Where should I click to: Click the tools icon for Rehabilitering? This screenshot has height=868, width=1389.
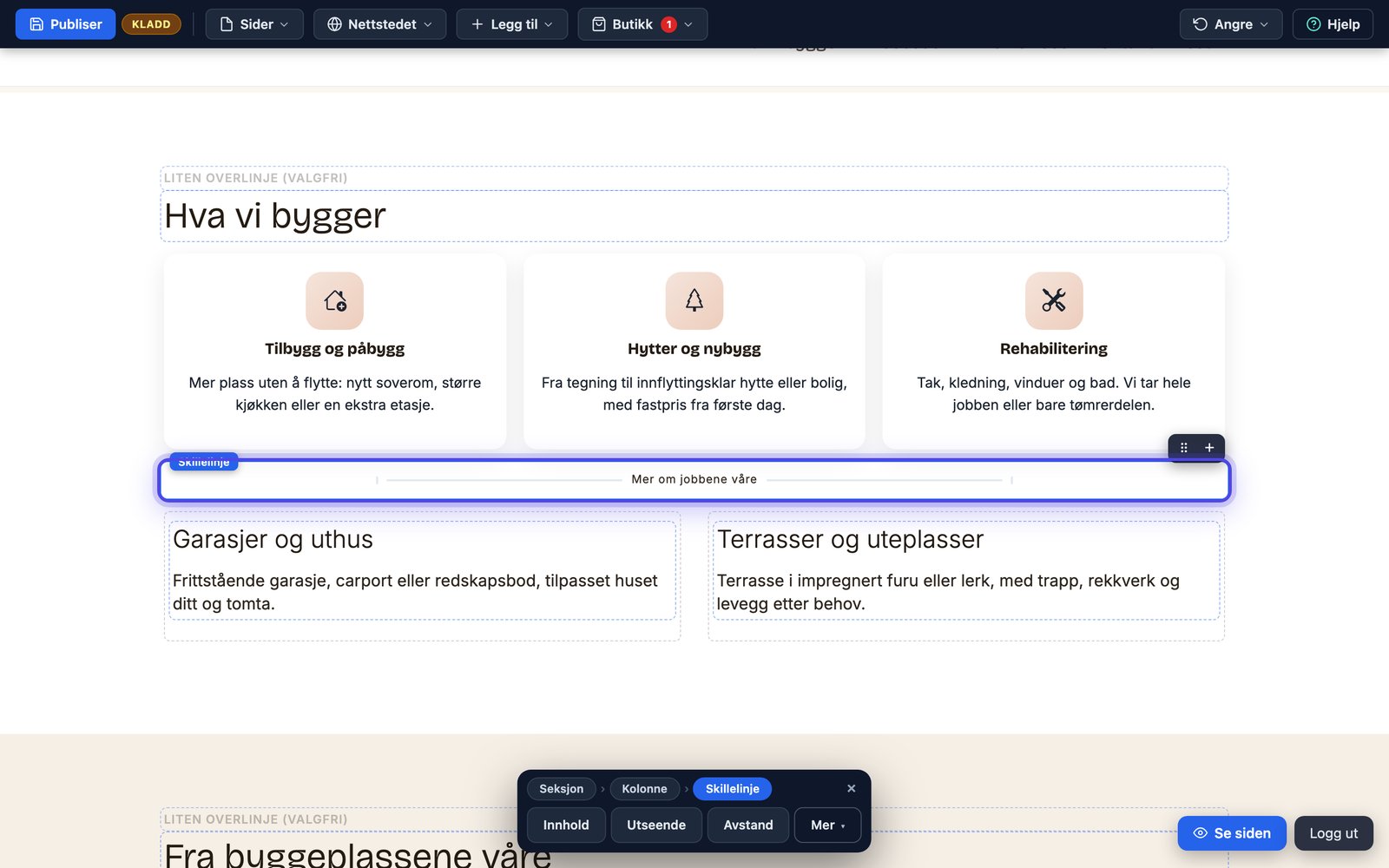1054,301
